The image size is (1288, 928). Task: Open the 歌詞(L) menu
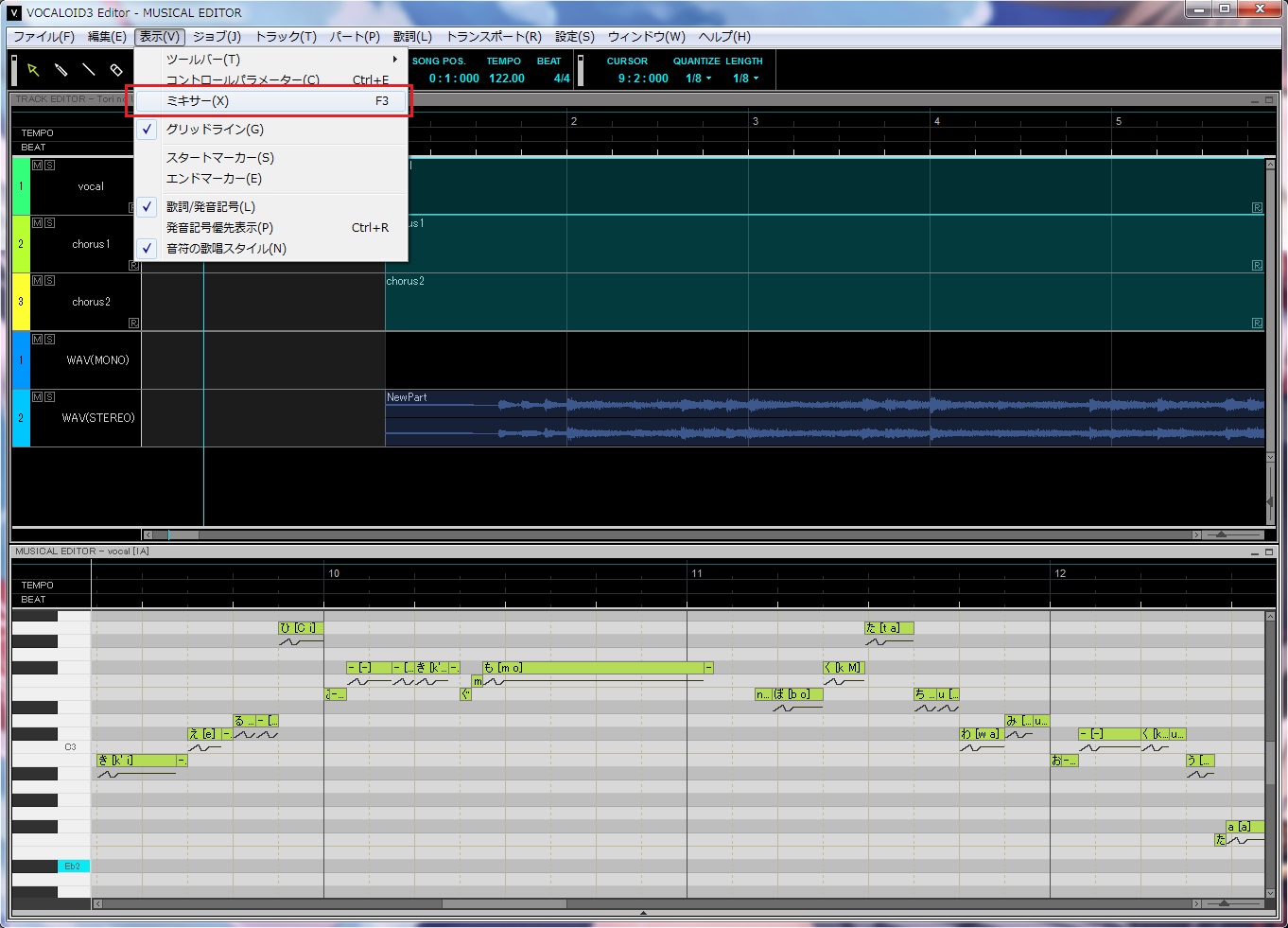click(412, 37)
